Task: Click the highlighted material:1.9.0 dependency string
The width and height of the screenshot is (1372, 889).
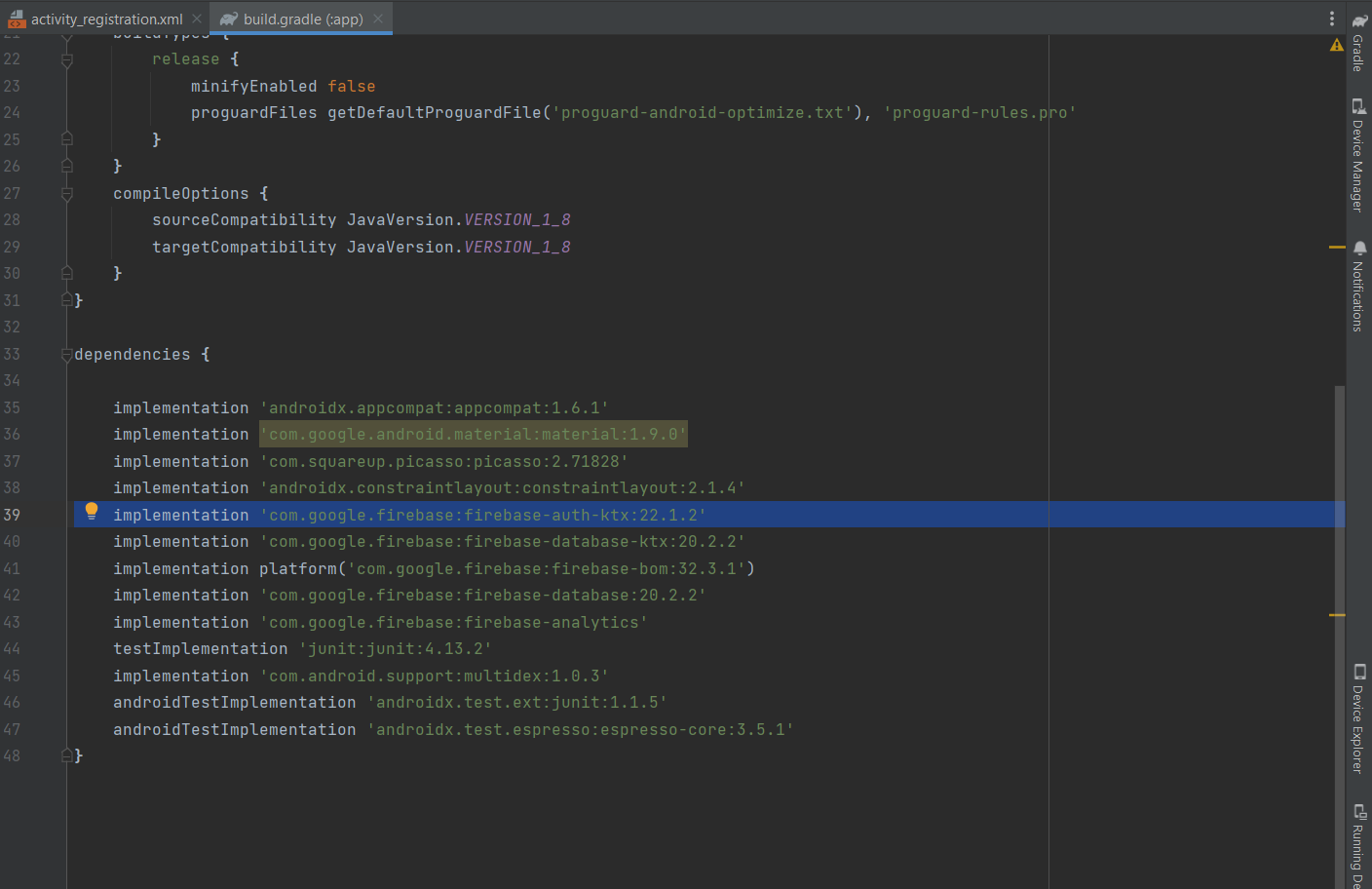Action: [x=474, y=435]
